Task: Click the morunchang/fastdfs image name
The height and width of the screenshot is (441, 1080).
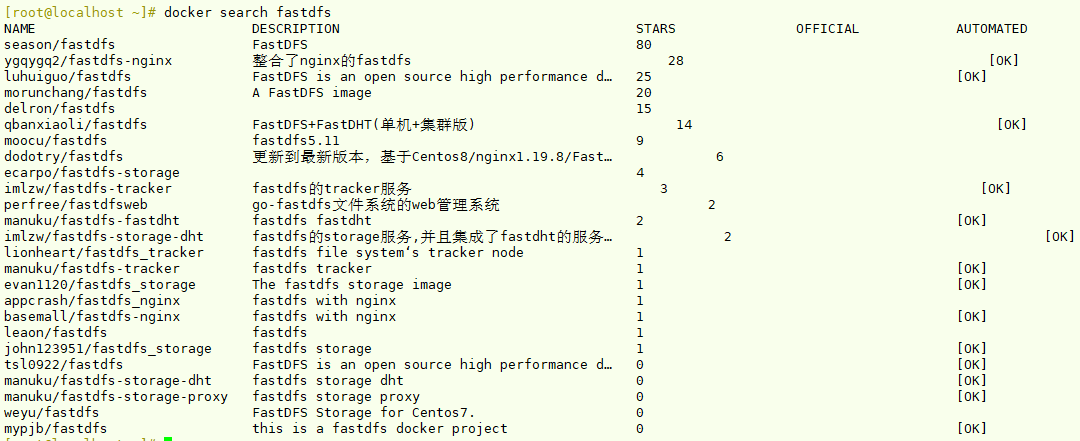Action: 75,93
